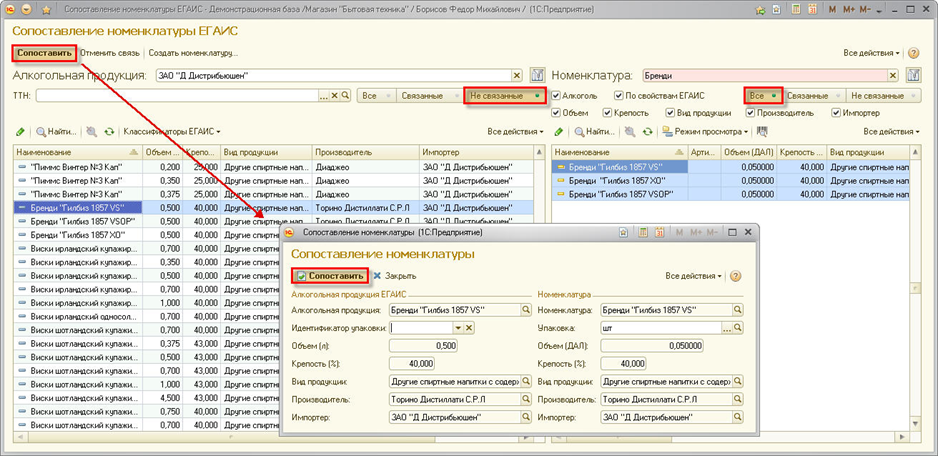Screen dimensions: 938x456
Task: Open calendar icon in main window title bar
Action: tap(812, 10)
